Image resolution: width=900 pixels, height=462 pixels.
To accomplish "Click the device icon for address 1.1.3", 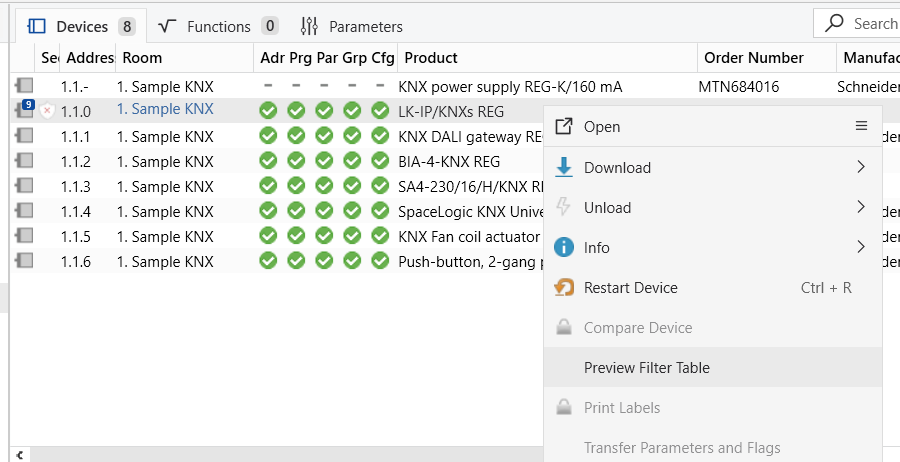I will 24,186.
